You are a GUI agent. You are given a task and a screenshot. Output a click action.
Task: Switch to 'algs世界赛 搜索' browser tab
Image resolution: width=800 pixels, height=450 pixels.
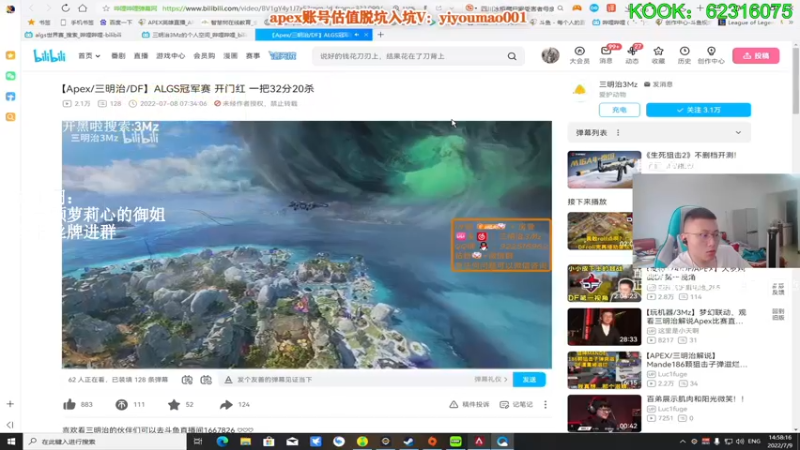[72, 35]
